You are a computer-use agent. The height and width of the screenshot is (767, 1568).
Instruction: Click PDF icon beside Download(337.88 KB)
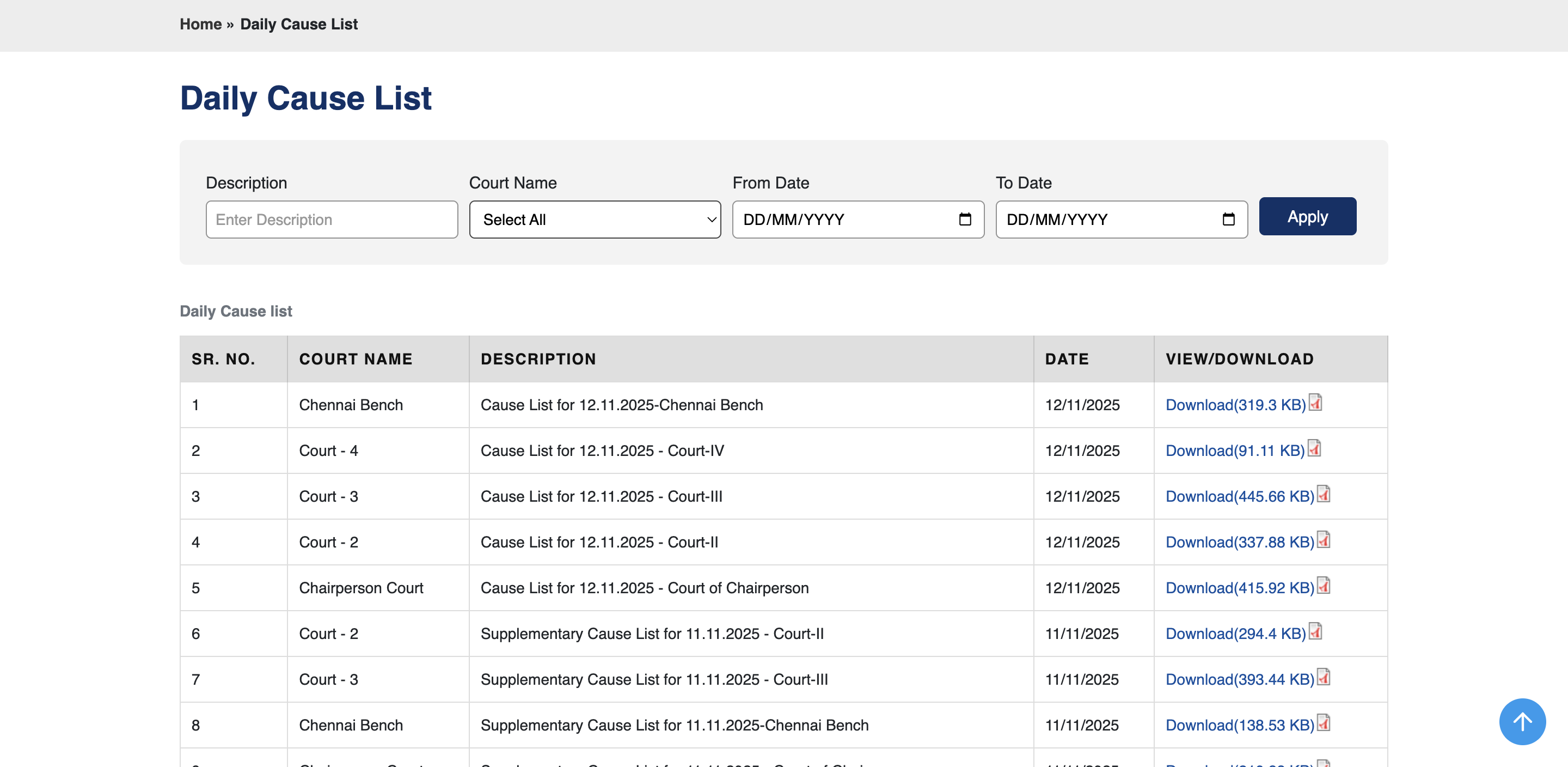(x=1324, y=540)
